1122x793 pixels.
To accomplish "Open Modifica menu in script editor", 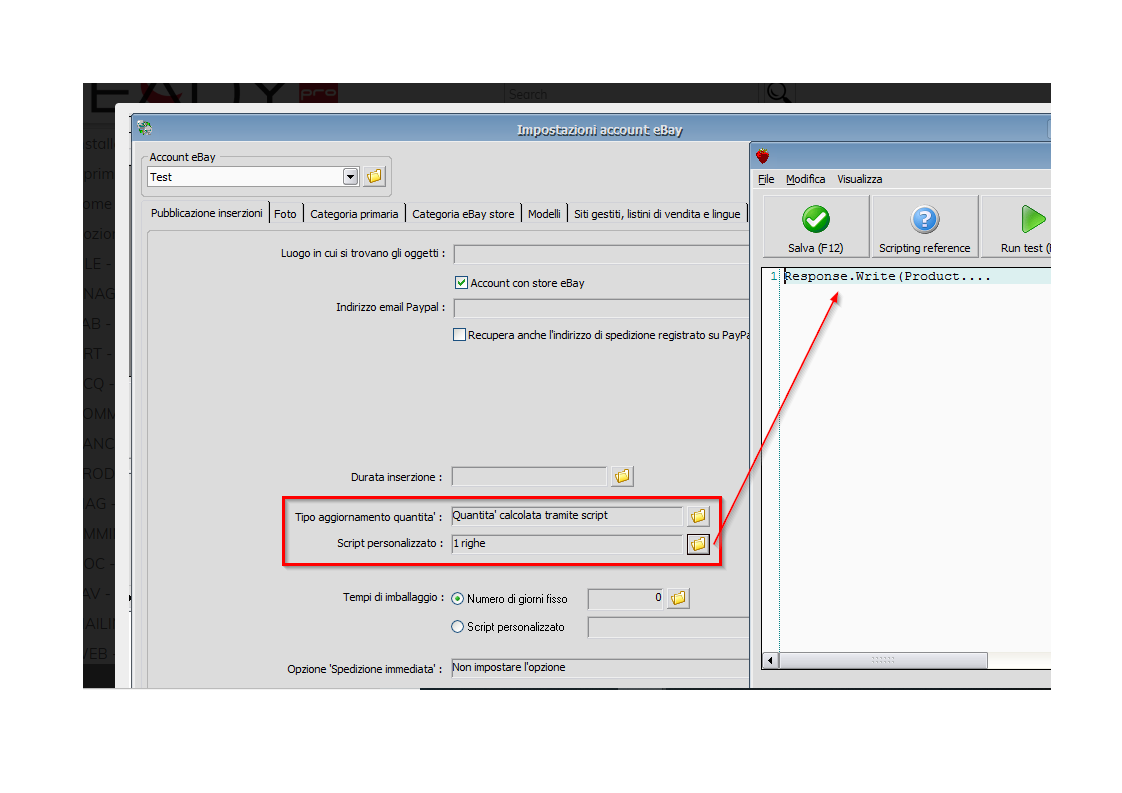I will tap(805, 179).
